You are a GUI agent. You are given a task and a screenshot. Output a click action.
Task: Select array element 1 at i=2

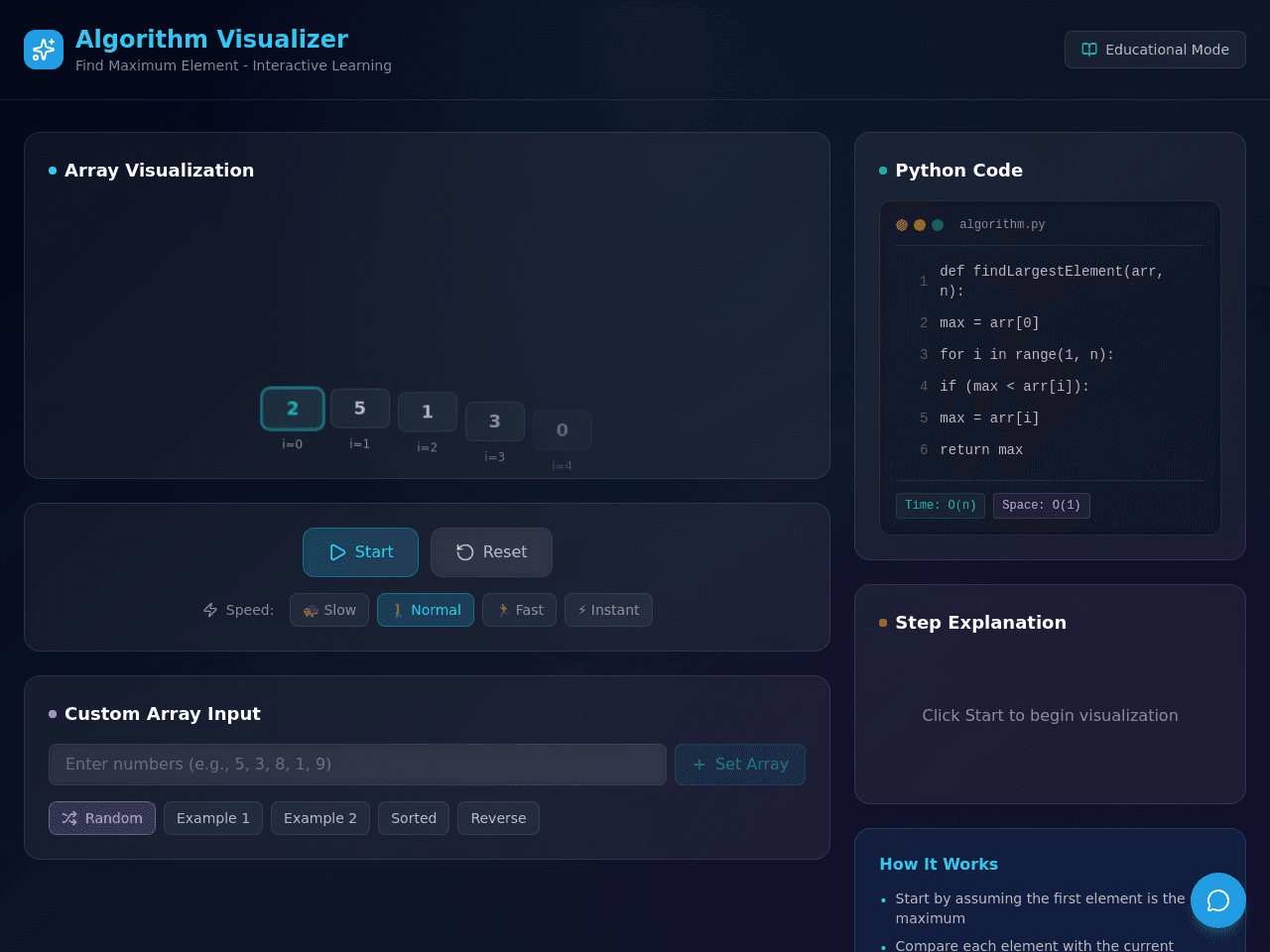(x=428, y=412)
